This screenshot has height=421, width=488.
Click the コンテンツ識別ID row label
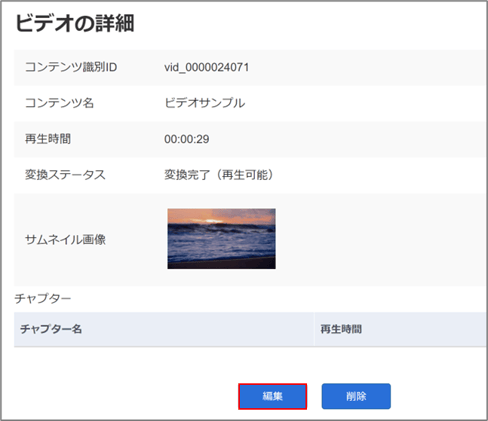[x=71, y=67]
